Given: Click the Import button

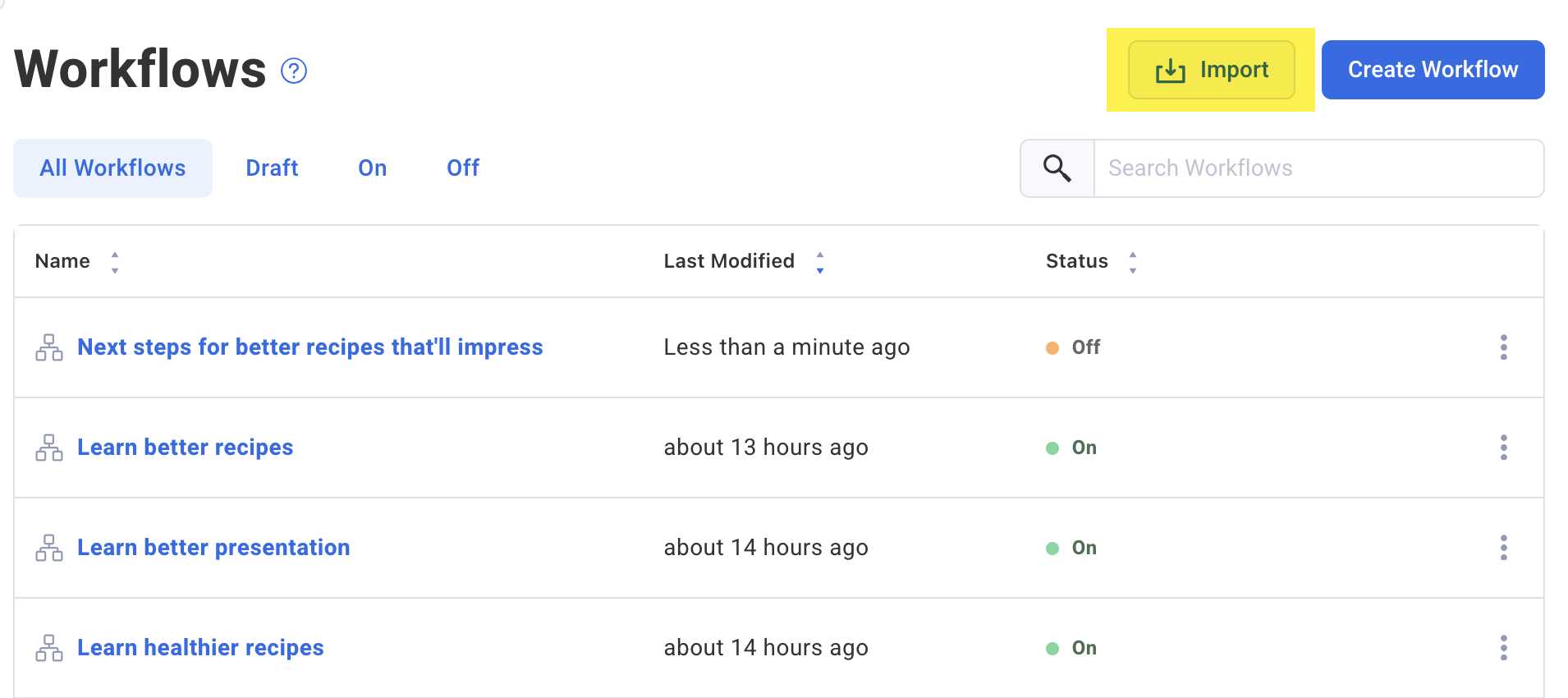Looking at the screenshot, I should (x=1212, y=70).
